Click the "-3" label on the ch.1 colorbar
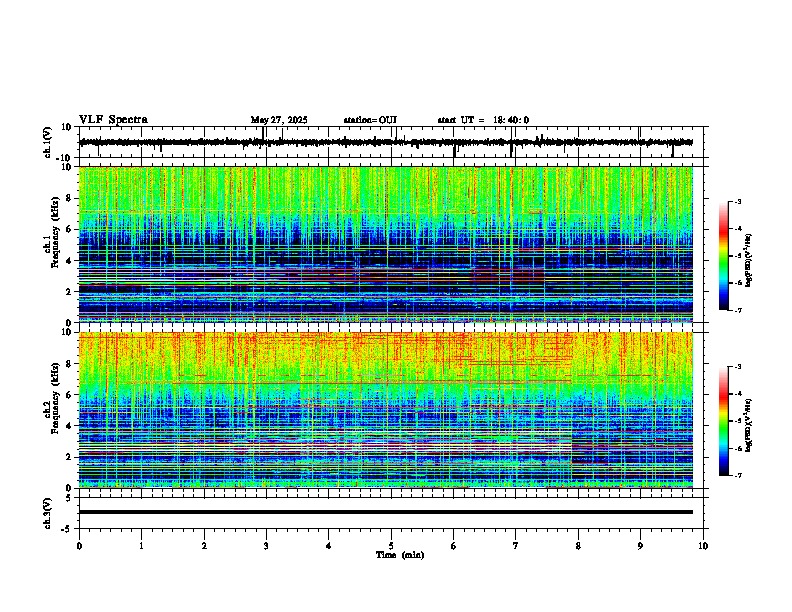This screenshot has height=612, width=792. pos(737,201)
